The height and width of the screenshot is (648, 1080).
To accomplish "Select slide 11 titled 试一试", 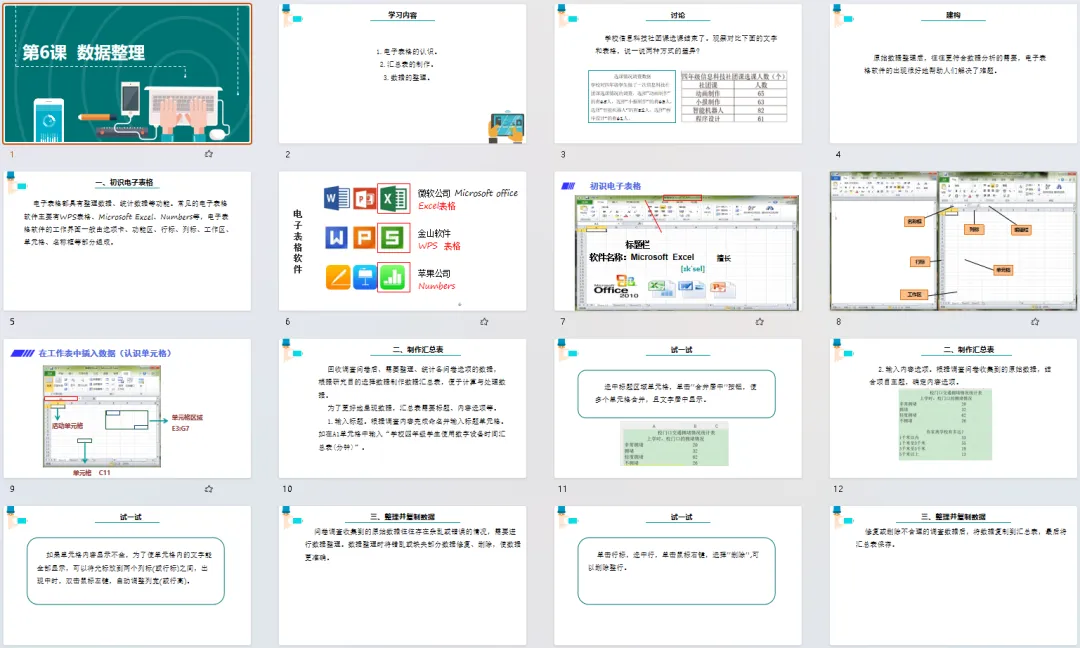I will 678,408.
